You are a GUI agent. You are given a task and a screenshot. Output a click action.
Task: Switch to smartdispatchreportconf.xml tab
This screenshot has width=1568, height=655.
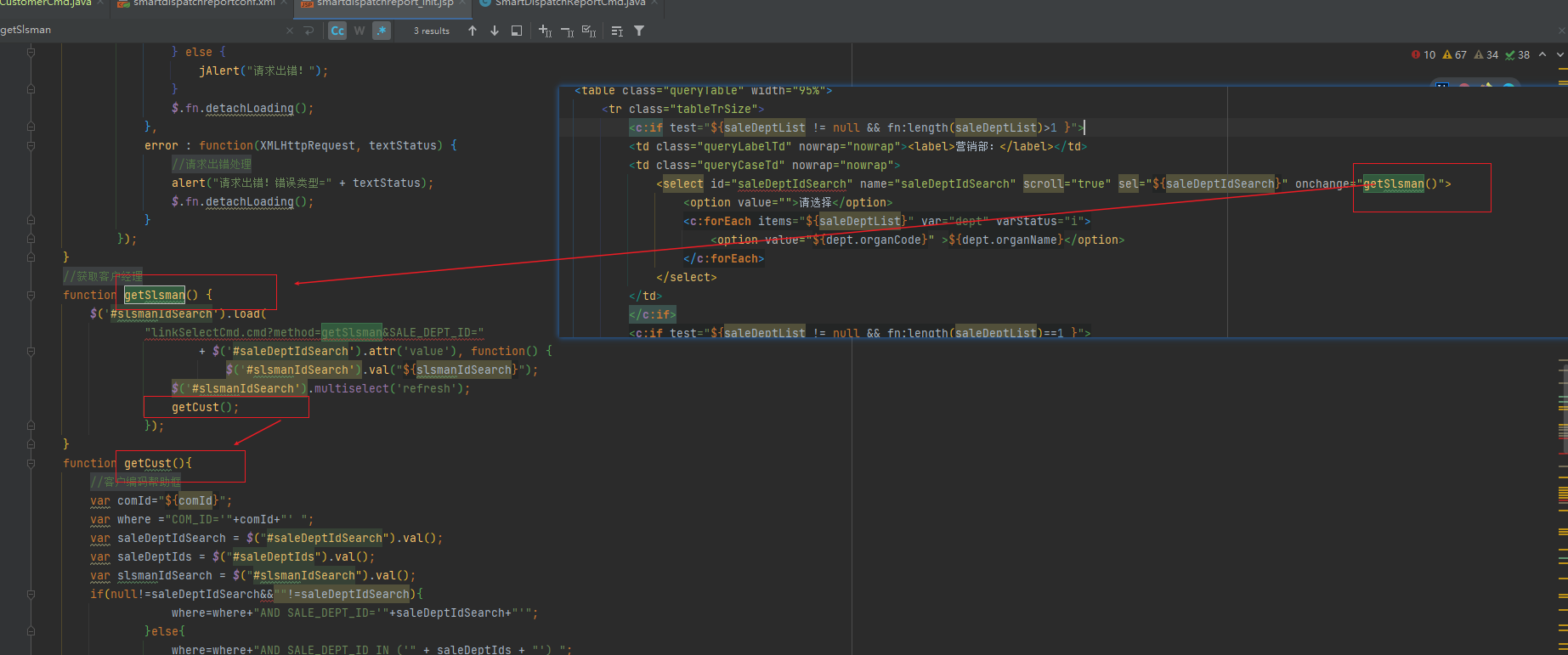[x=202, y=3]
